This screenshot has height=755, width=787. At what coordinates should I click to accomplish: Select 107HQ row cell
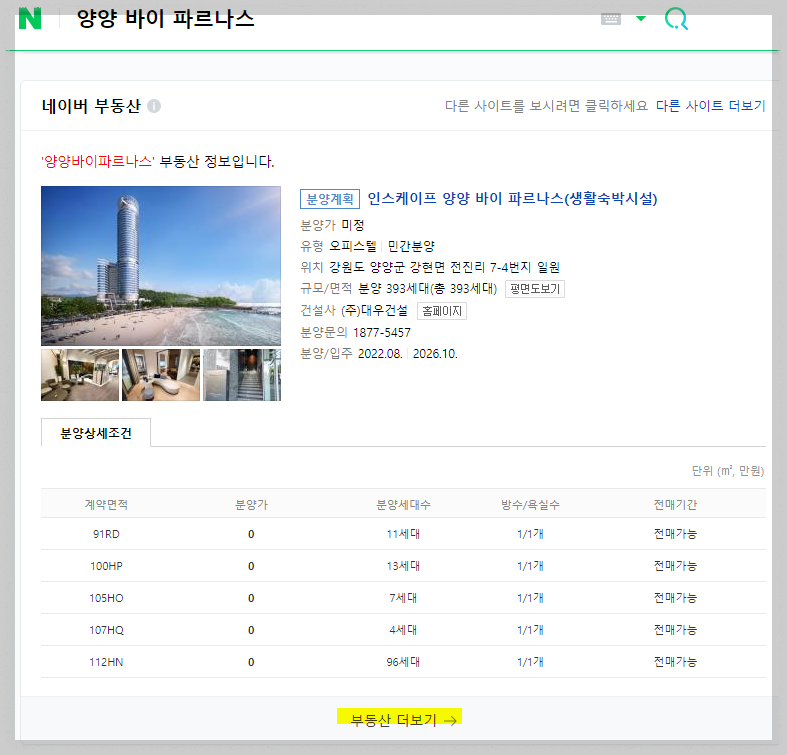coord(106,630)
